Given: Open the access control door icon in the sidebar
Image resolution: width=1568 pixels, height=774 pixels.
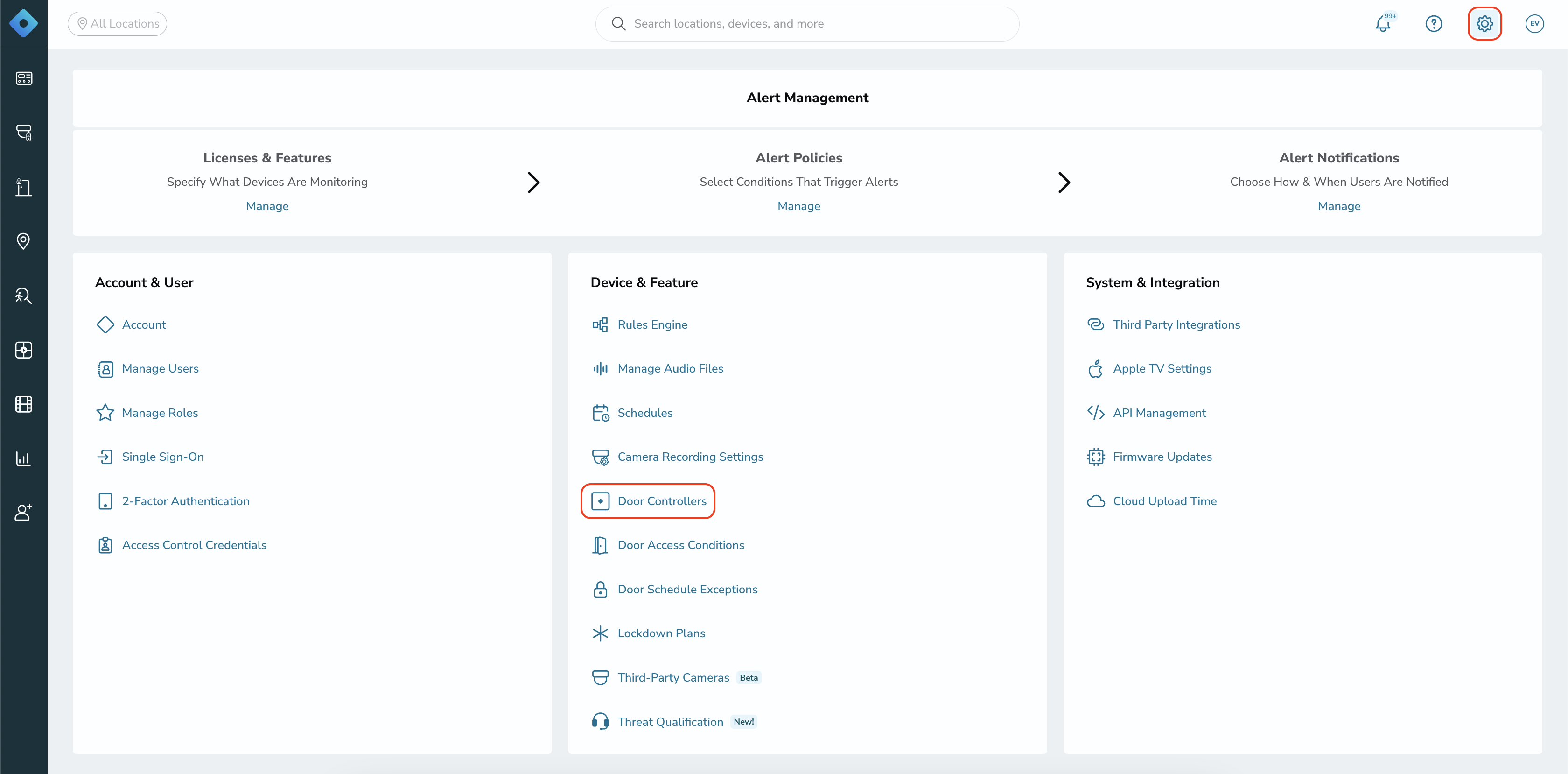Looking at the screenshot, I should pos(24,187).
